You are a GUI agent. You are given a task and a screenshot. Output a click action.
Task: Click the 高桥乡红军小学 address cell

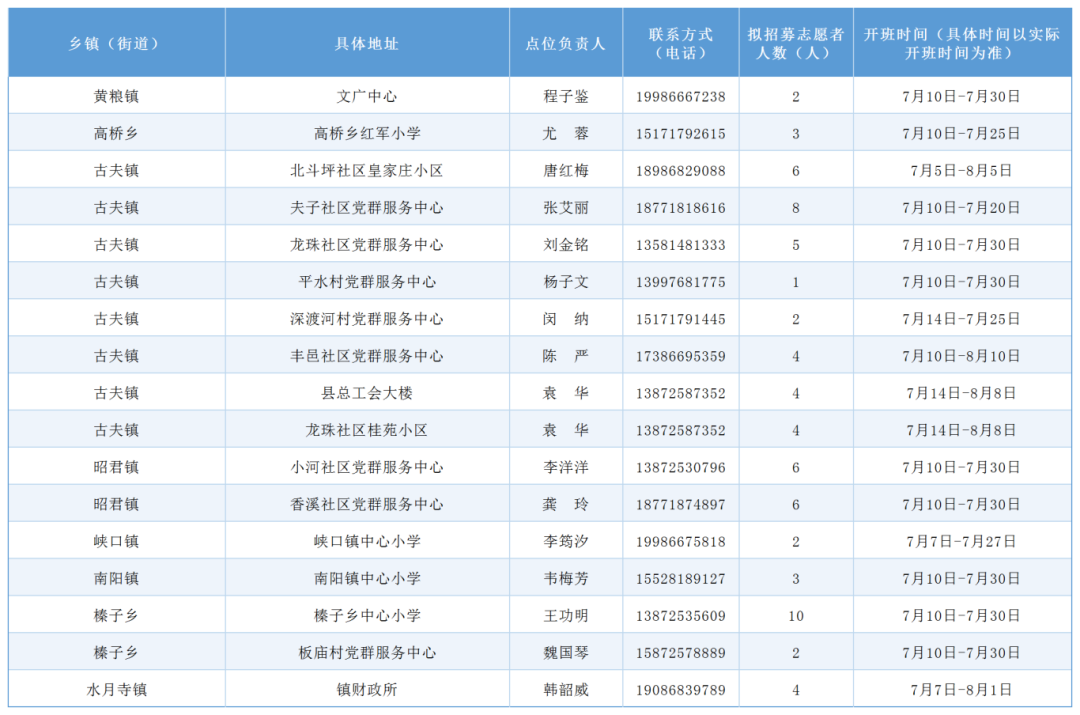tap(364, 132)
